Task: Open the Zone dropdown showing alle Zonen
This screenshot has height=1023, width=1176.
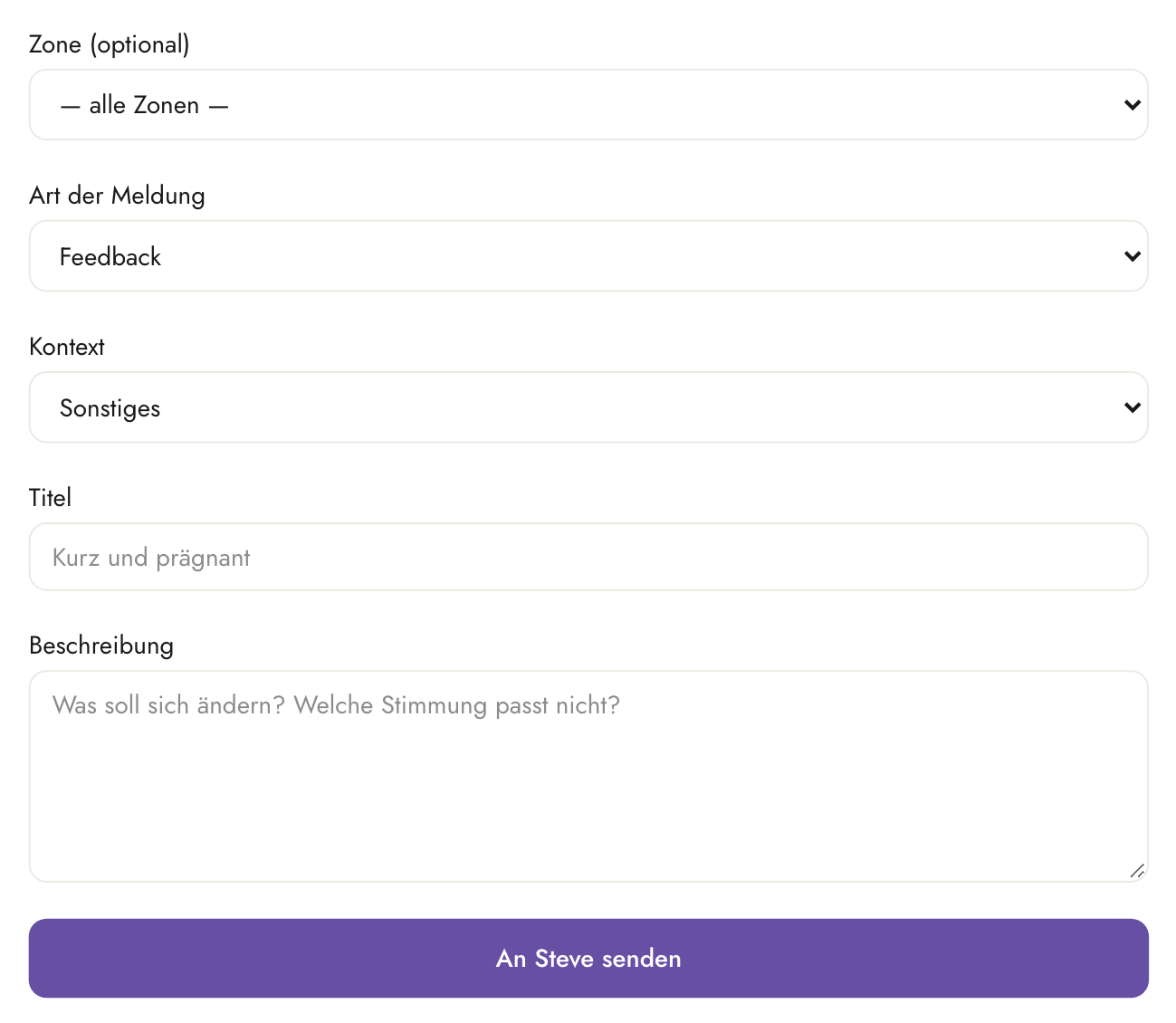Action: (588, 105)
